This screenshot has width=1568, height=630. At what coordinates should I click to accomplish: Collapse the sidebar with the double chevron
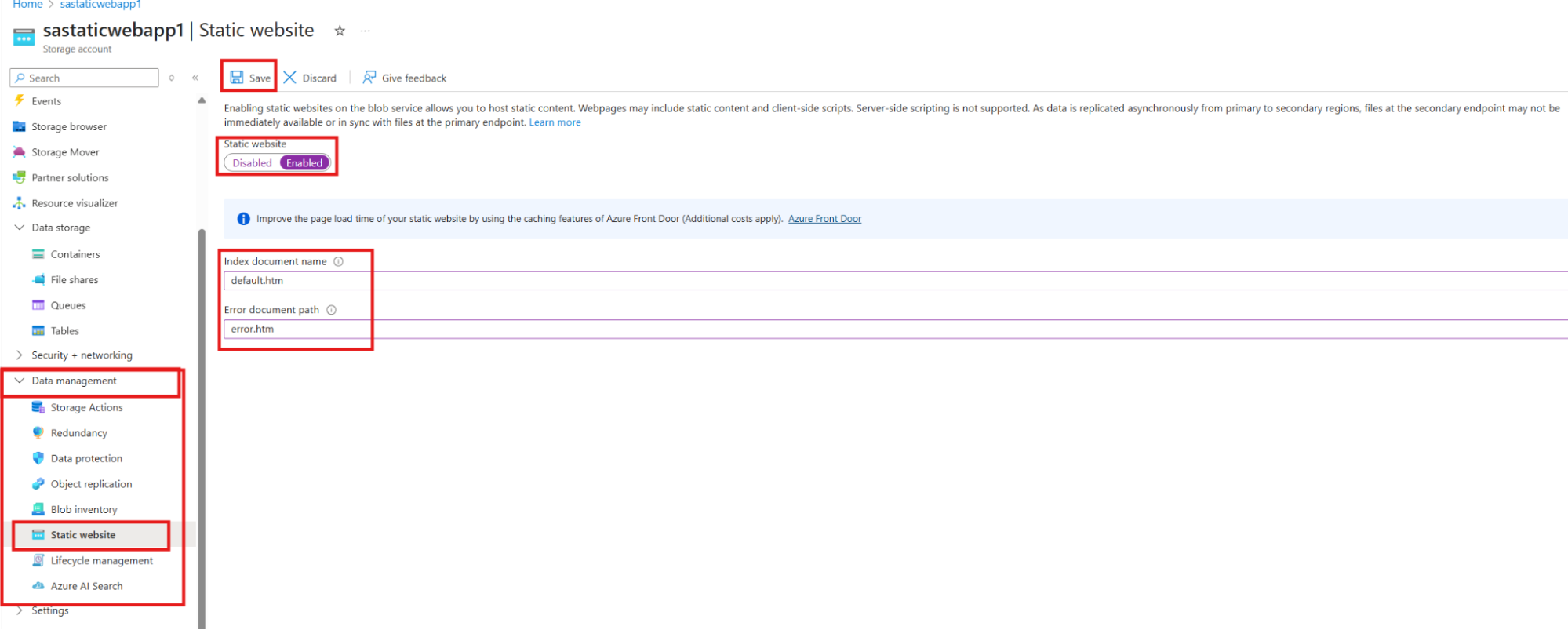tap(195, 78)
